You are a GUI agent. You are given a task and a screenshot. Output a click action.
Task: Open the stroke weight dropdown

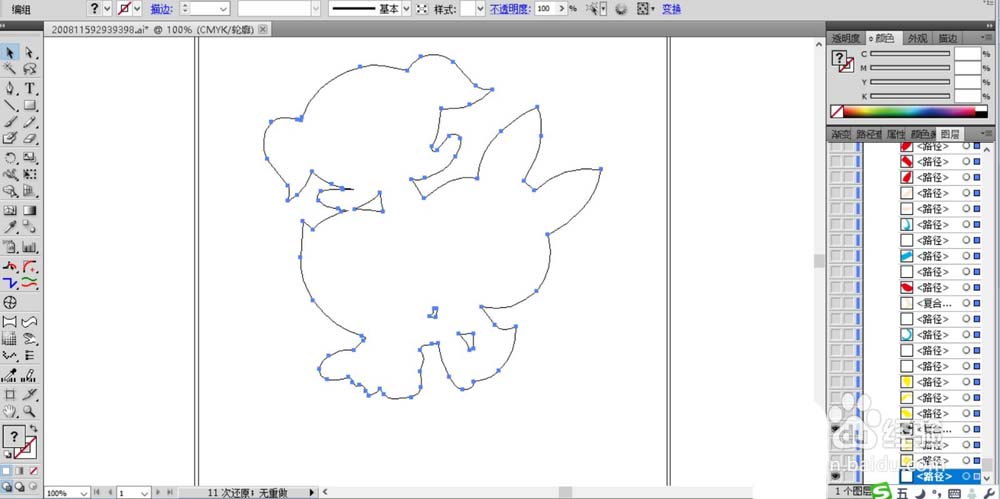click(x=224, y=9)
